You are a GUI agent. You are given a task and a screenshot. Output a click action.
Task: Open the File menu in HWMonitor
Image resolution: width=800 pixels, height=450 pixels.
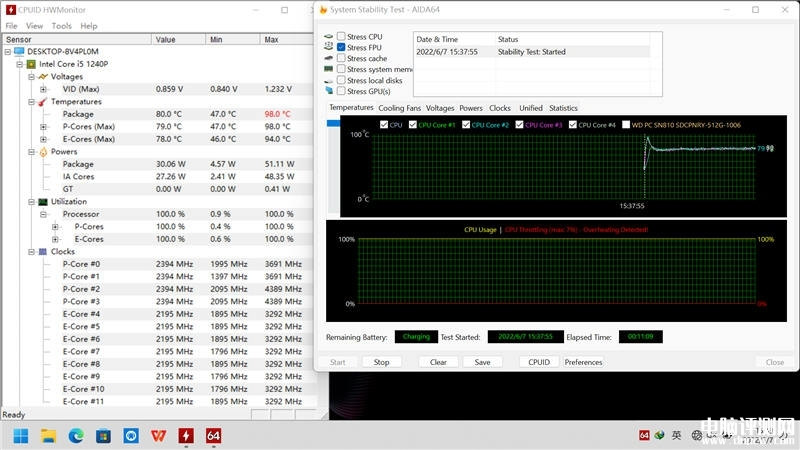pyautogui.click(x=11, y=26)
